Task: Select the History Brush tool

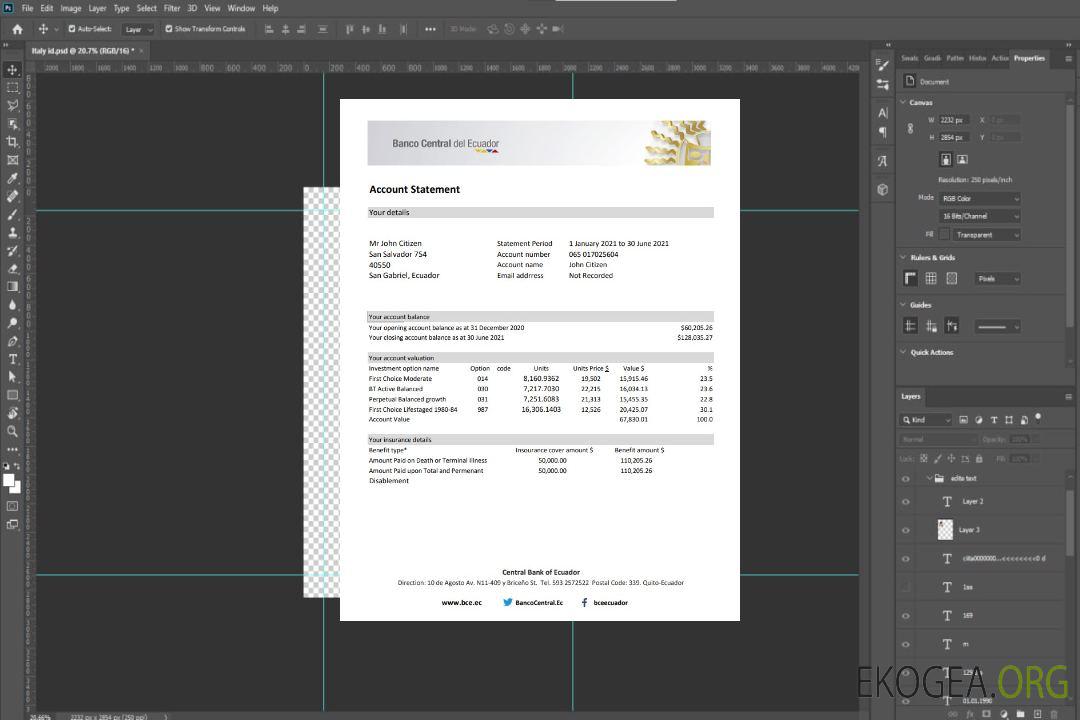Action: pyautogui.click(x=12, y=251)
